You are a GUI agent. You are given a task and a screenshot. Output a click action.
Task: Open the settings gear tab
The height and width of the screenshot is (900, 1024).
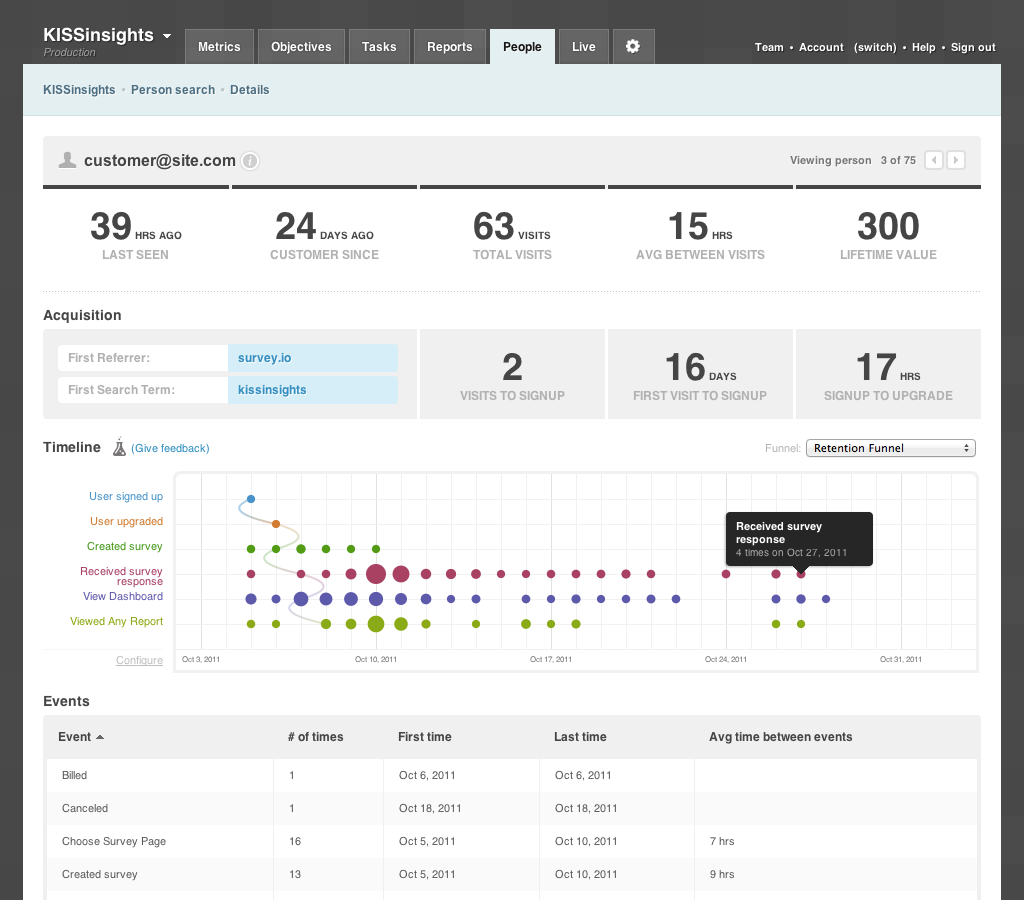pyautogui.click(x=632, y=47)
